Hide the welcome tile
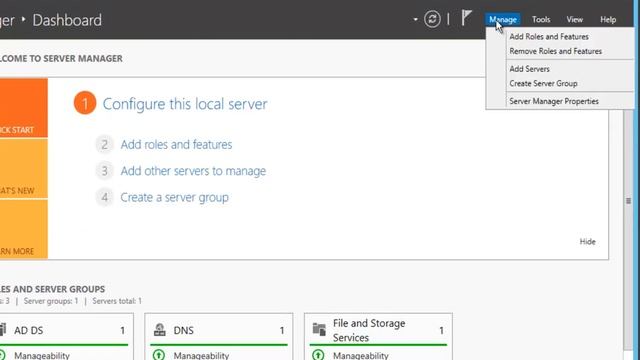This screenshot has height=360, width=640. tap(587, 242)
